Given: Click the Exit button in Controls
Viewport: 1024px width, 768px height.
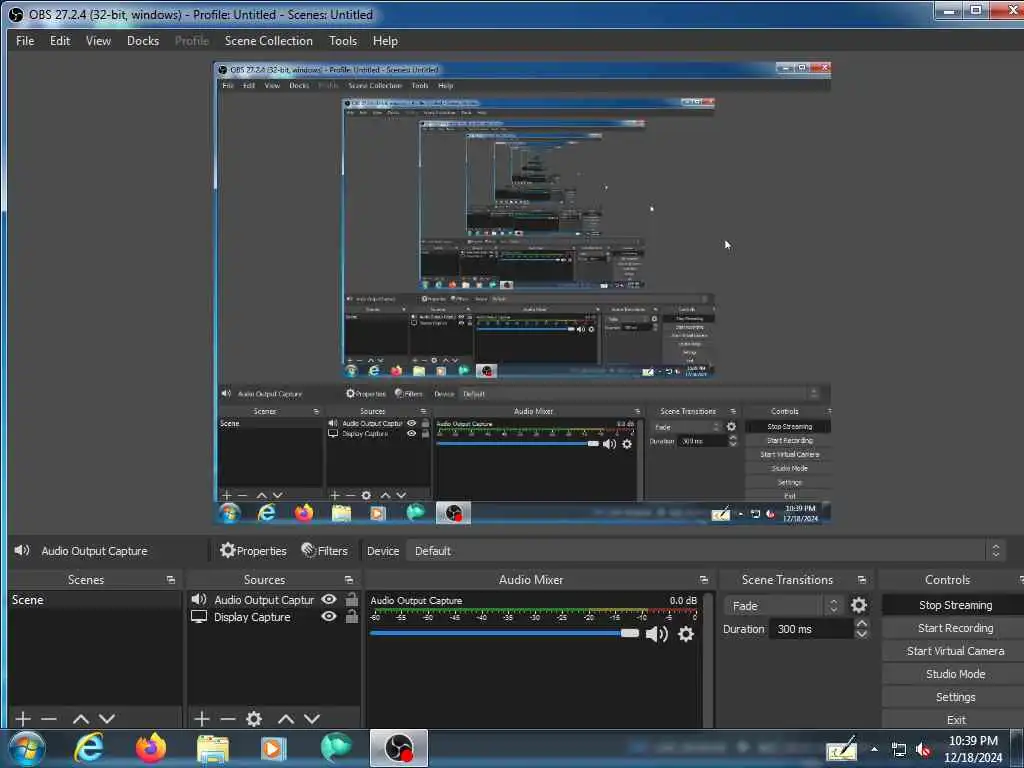Looking at the screenshot, I should [x=955, y=720].
